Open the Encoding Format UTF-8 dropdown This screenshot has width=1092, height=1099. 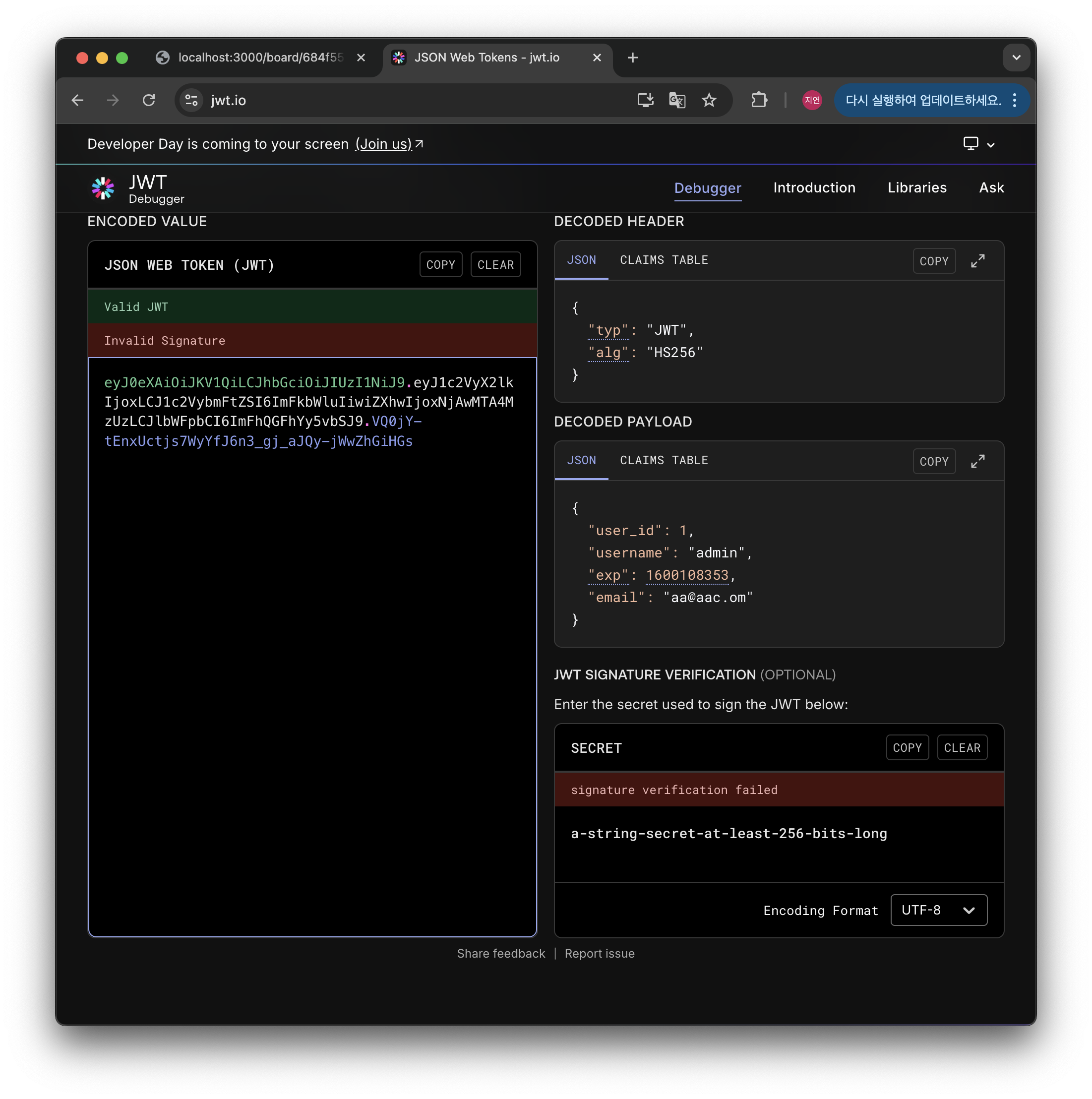pos(938,910)
